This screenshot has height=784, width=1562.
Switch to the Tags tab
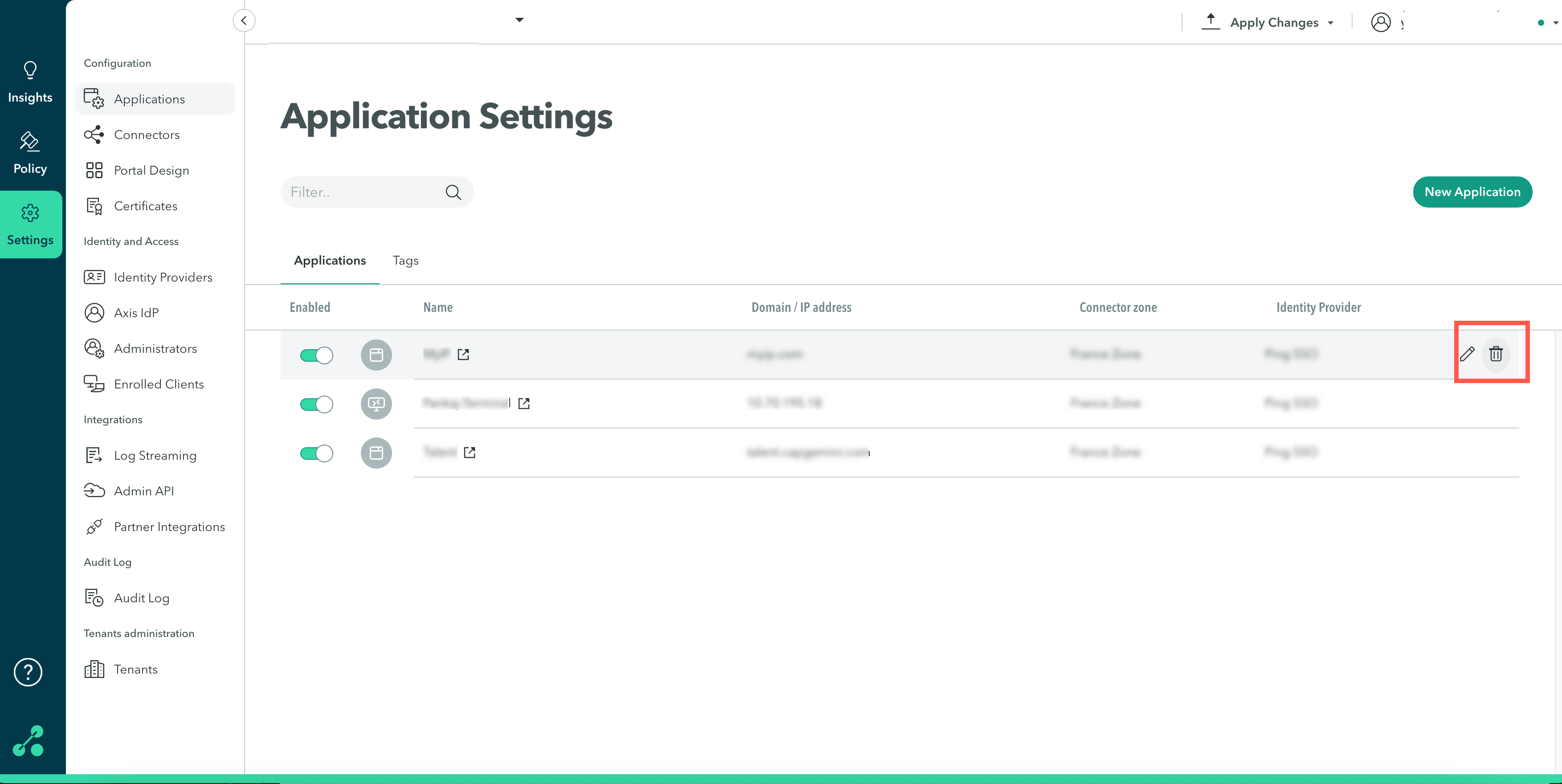click(405, 261)
